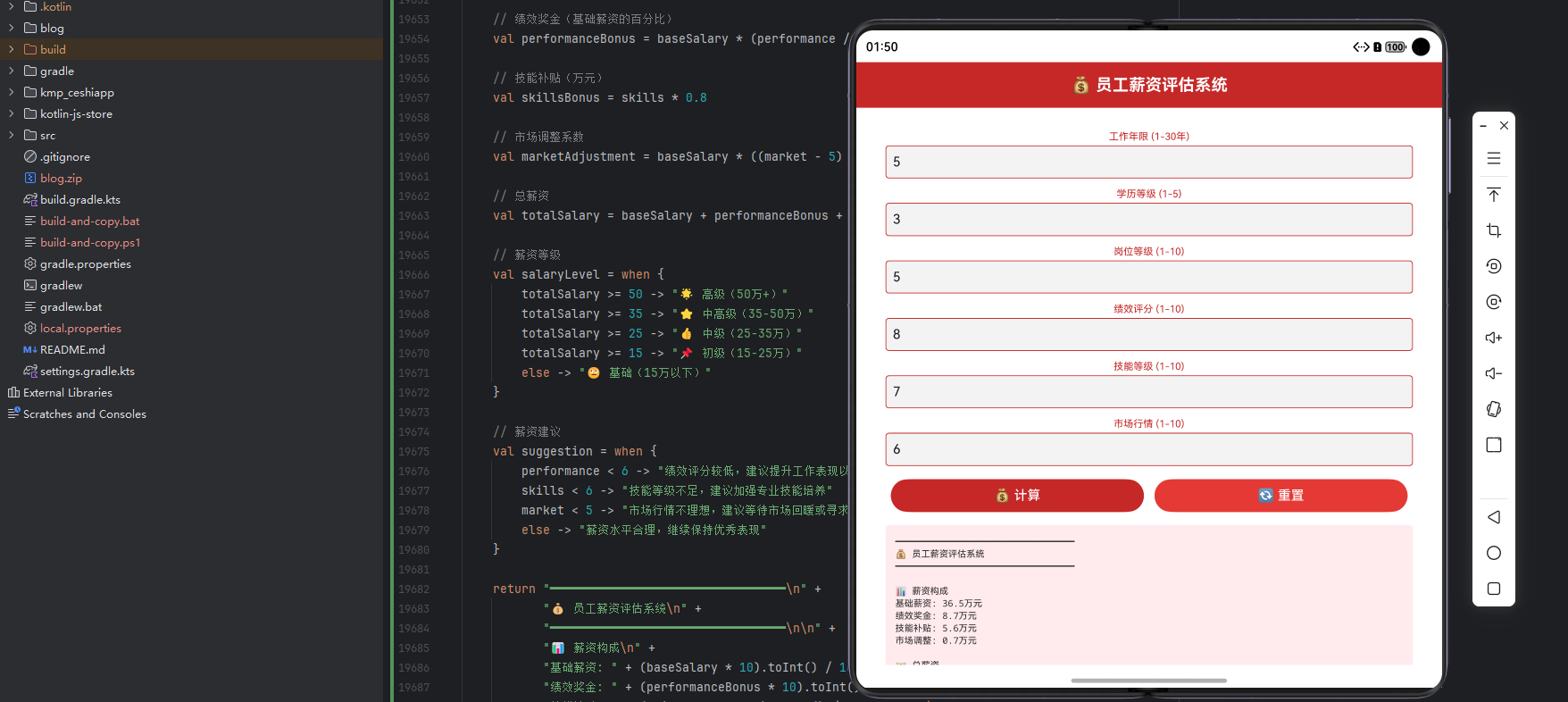Open the emulator toolbar hamburger menu

(x=1494, y=159)
